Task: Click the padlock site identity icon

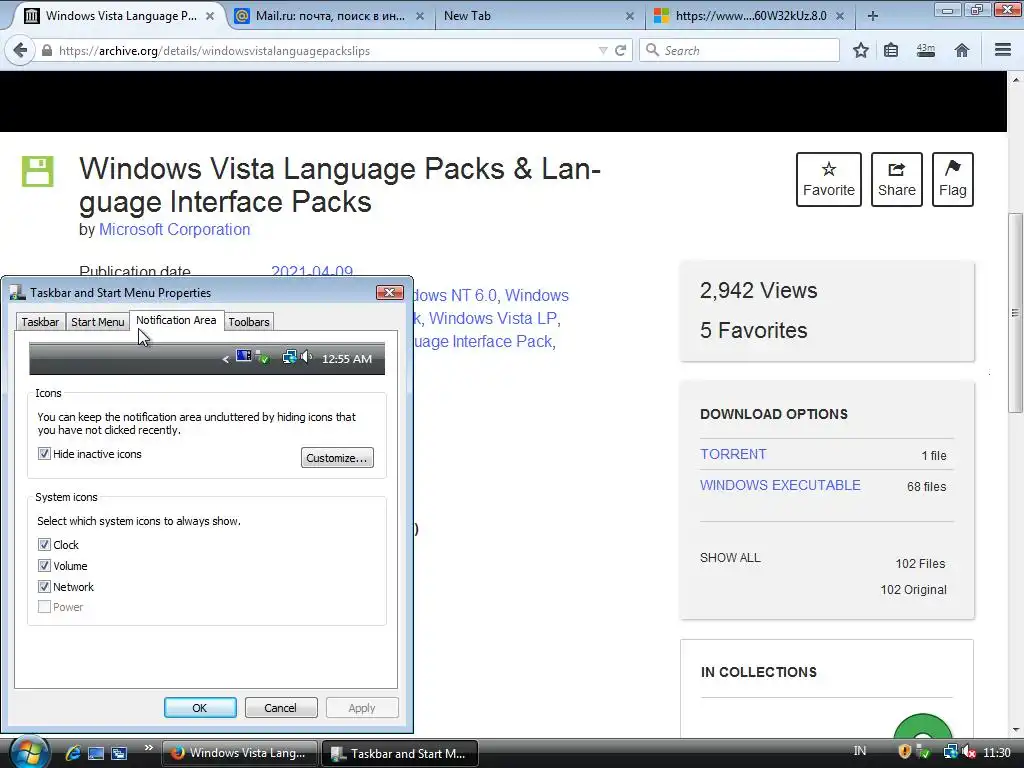Action: pyautogui.click(x=47, y=50)
